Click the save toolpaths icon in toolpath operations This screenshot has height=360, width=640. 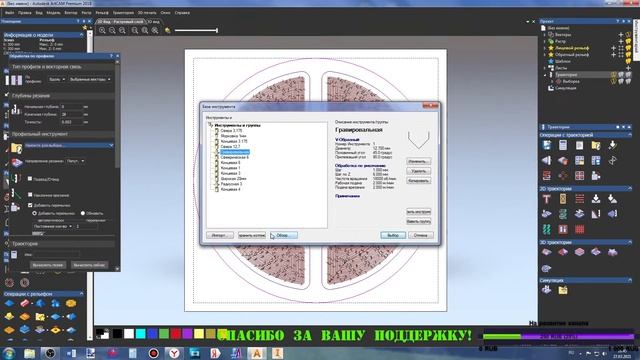(547, 145)
